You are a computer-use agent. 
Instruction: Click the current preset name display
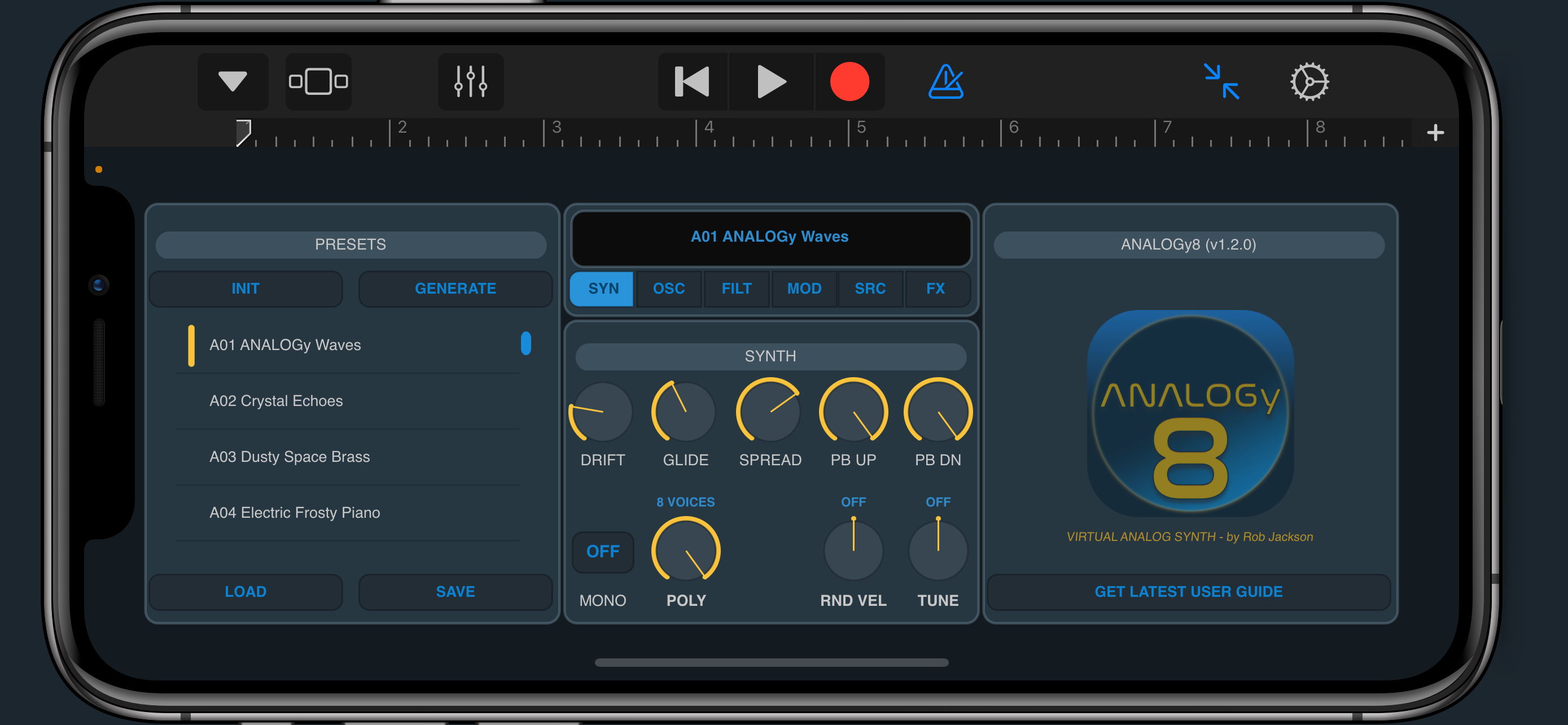pyautogui.click(x=770, y=237)
